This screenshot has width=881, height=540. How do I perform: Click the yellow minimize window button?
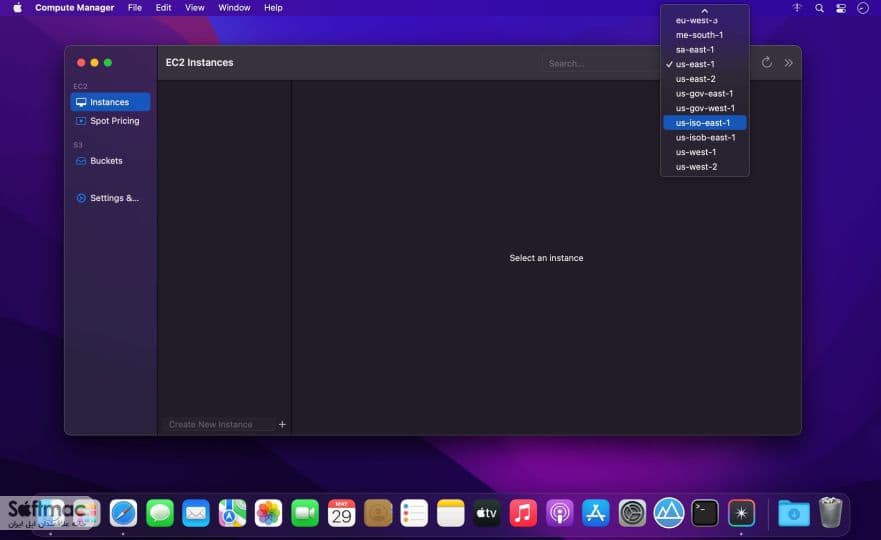point(94,62)
